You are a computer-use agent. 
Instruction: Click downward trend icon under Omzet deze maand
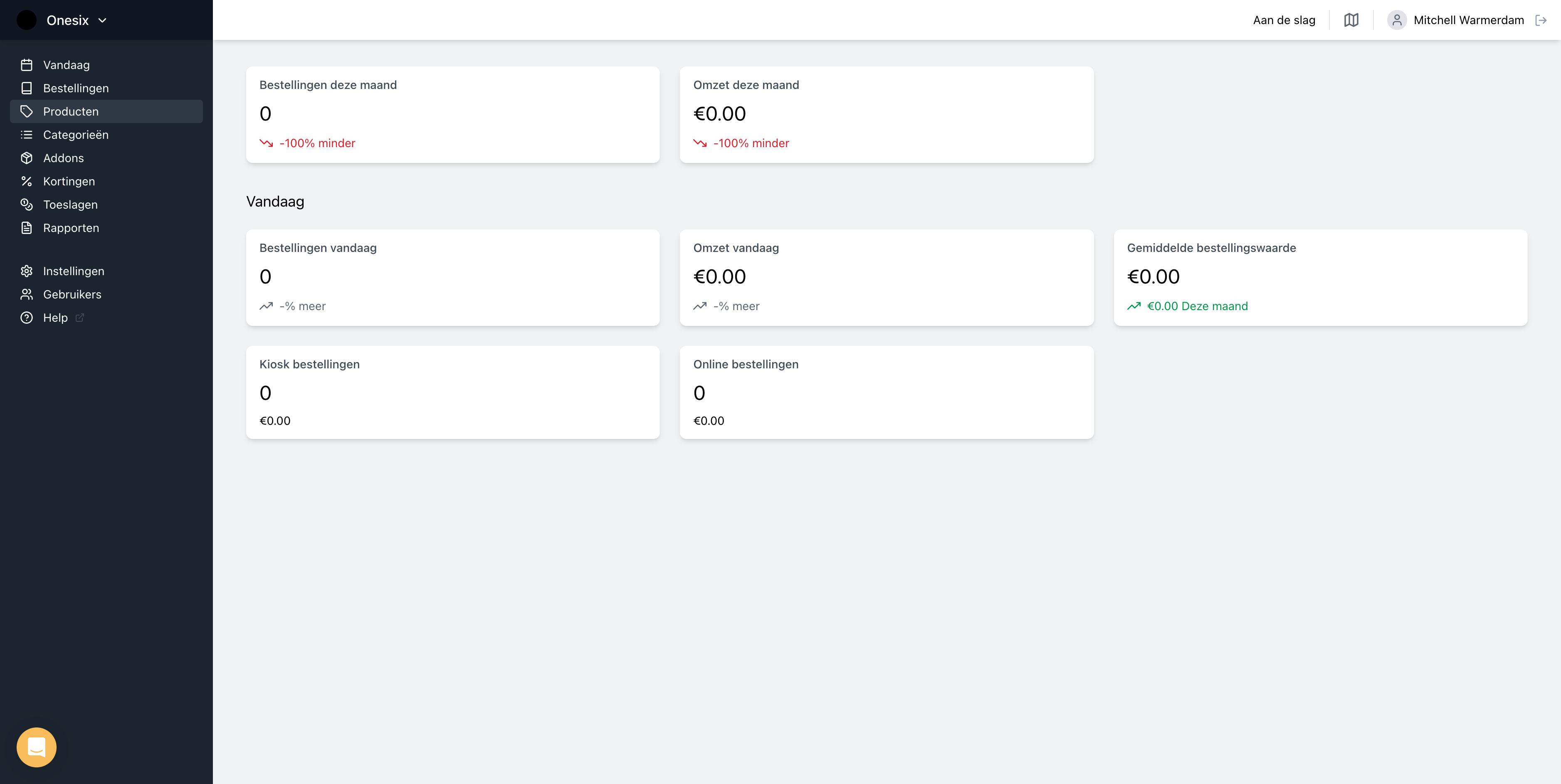click(x=700, y=143)
